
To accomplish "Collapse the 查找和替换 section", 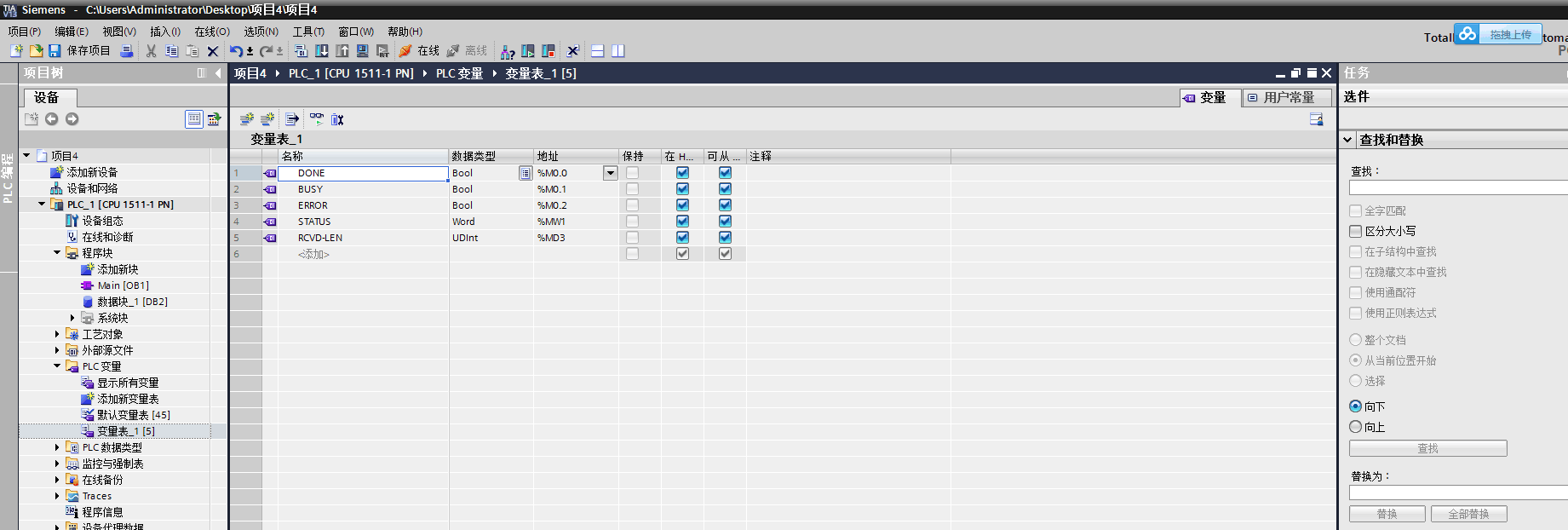I will (x=1348, y=140).
